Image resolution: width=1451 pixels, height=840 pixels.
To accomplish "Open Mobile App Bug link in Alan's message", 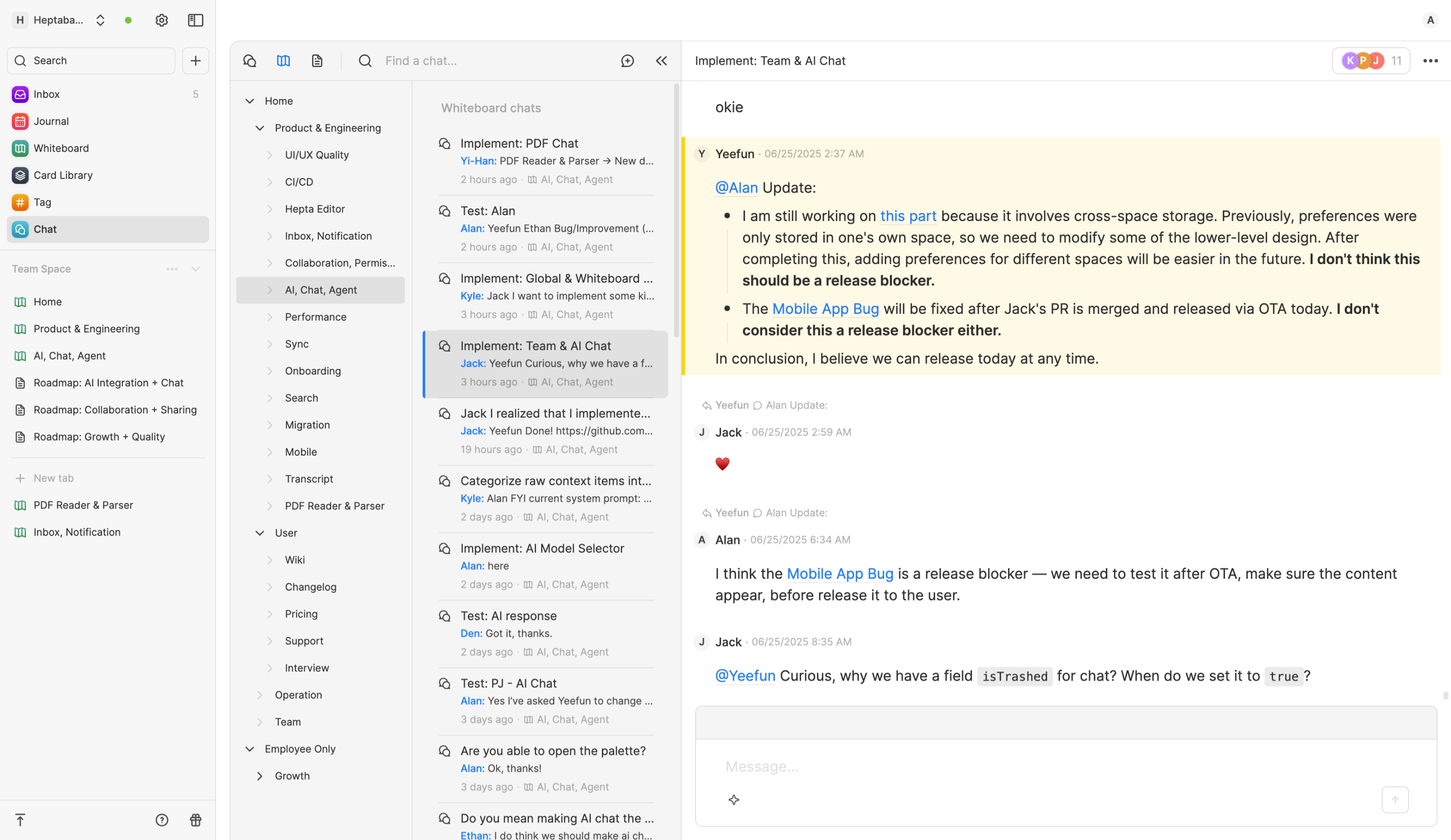I will tap(840, 573).
